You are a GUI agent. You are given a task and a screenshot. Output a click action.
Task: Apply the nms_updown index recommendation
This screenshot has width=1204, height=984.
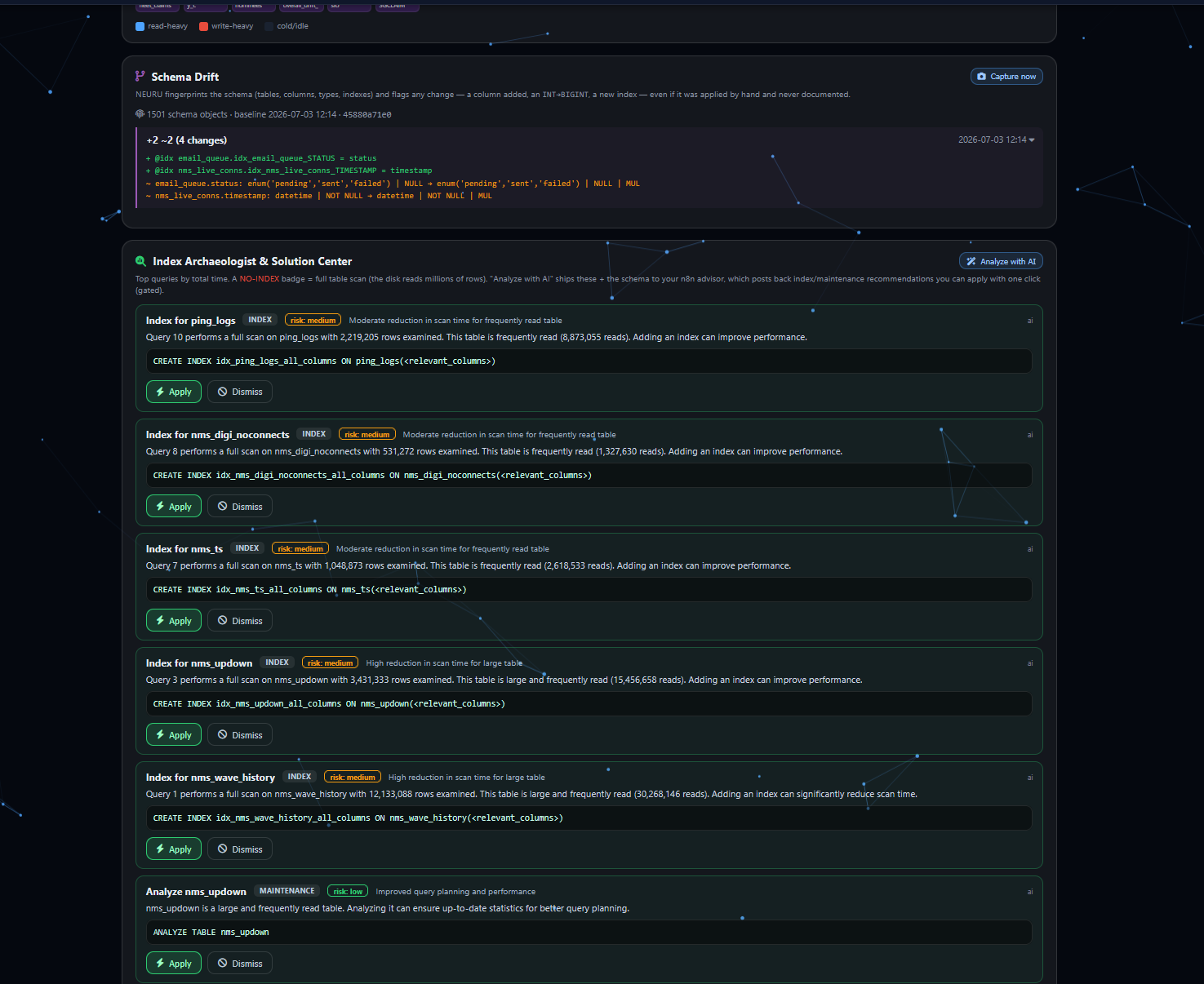point(174,735)
